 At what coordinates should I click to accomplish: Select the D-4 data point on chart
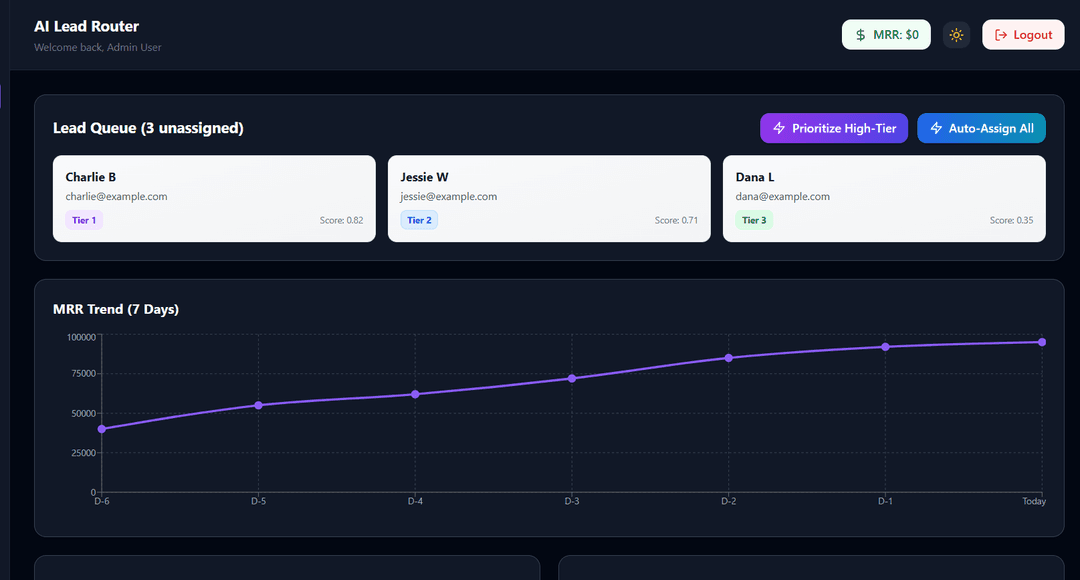tap(415, 394)
